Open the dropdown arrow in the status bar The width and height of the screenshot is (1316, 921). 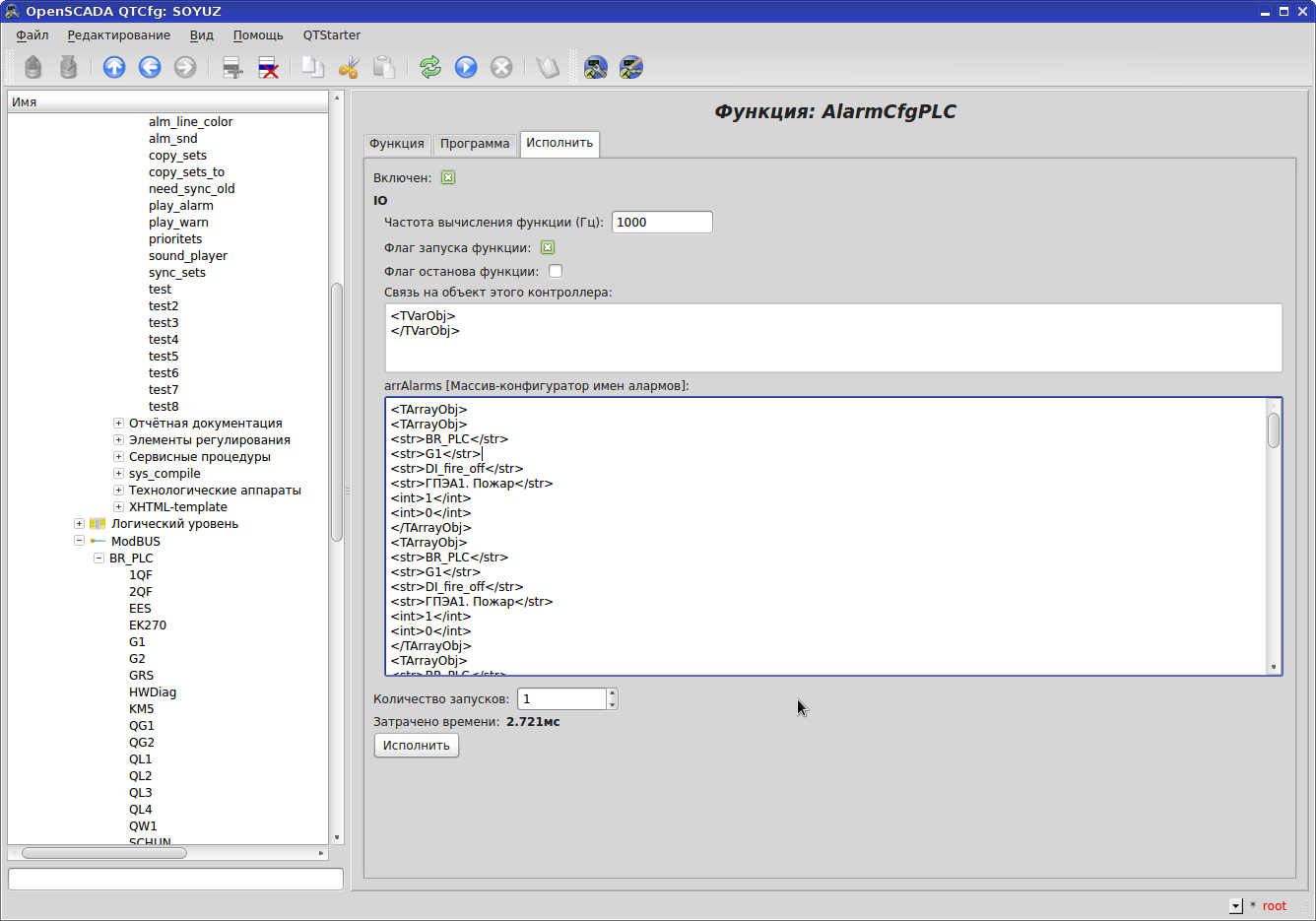tap(1236, 905)
